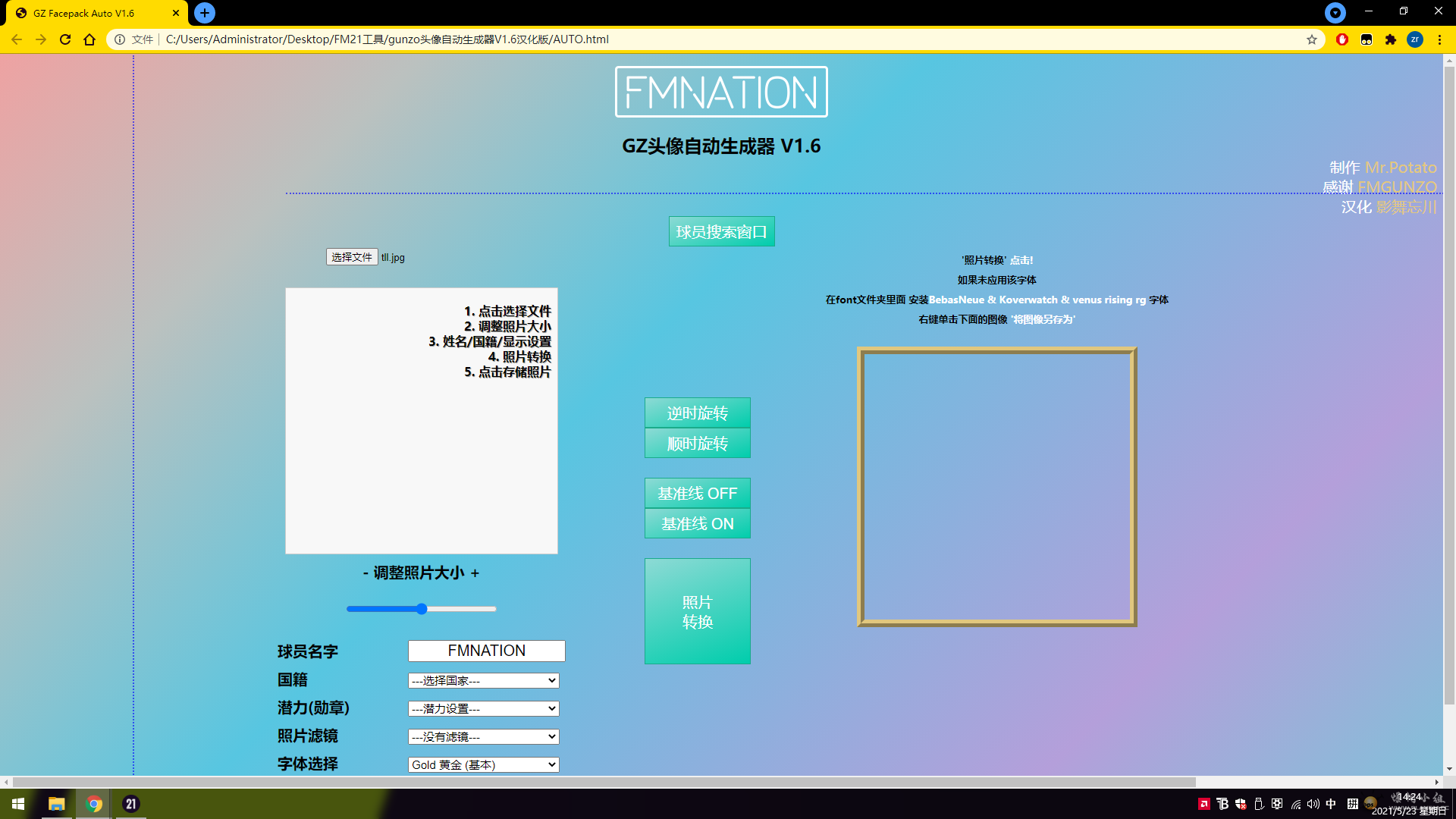Screen dimensions: 1456x819
Task: Open File Explorer from taskbar
Action: click(x=56, y=804)
